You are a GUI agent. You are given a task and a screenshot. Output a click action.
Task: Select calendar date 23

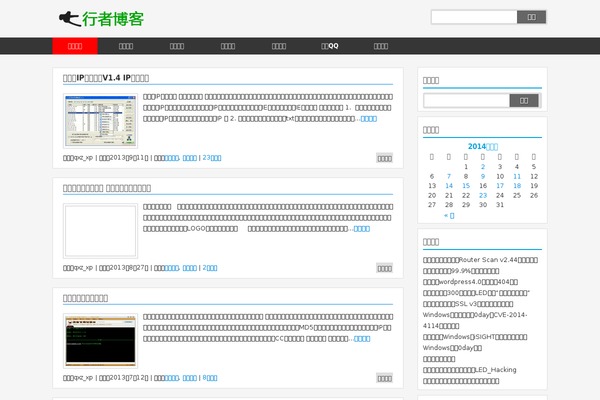(x=483, y=195)
